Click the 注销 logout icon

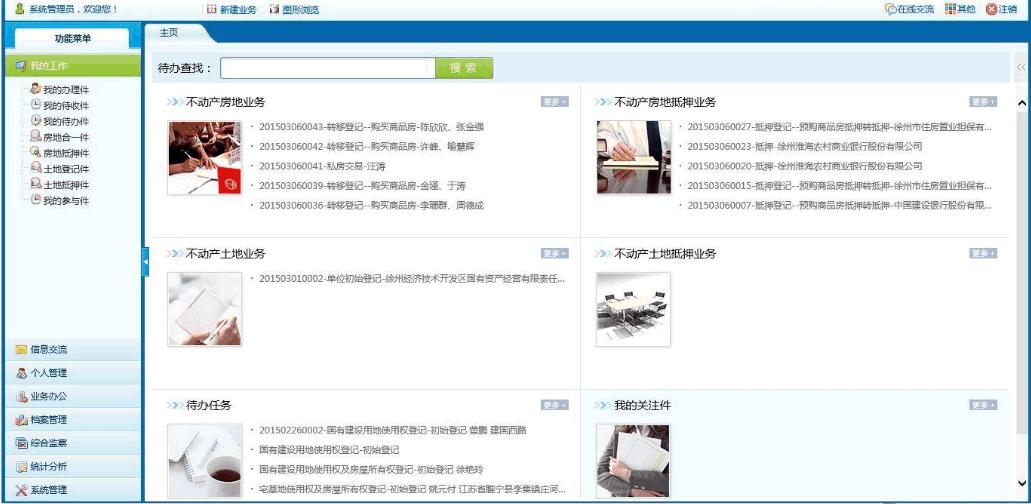[992, 9]
